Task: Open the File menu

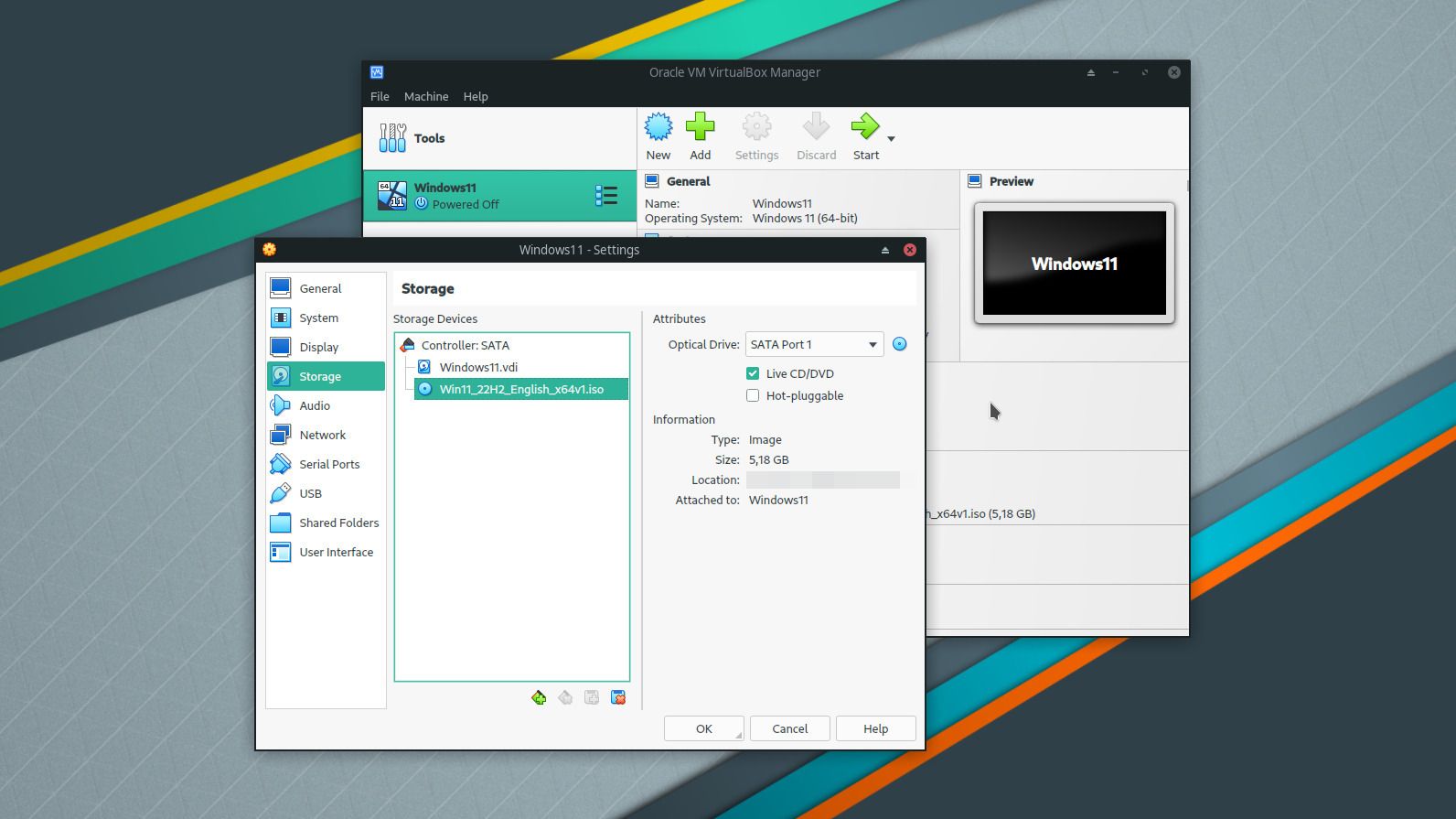Action: coord(380,96)
